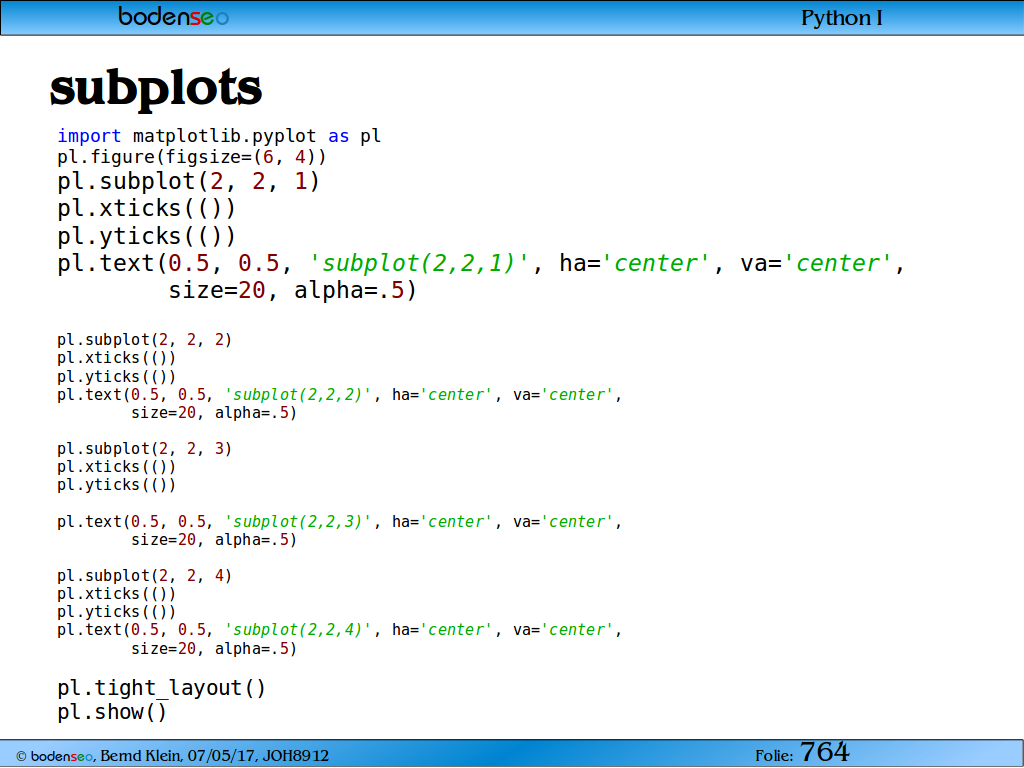The image size is (1024, 768).
Task: Click the 'pl.subplot(2, 2, 4)' line
Action: 144,575
